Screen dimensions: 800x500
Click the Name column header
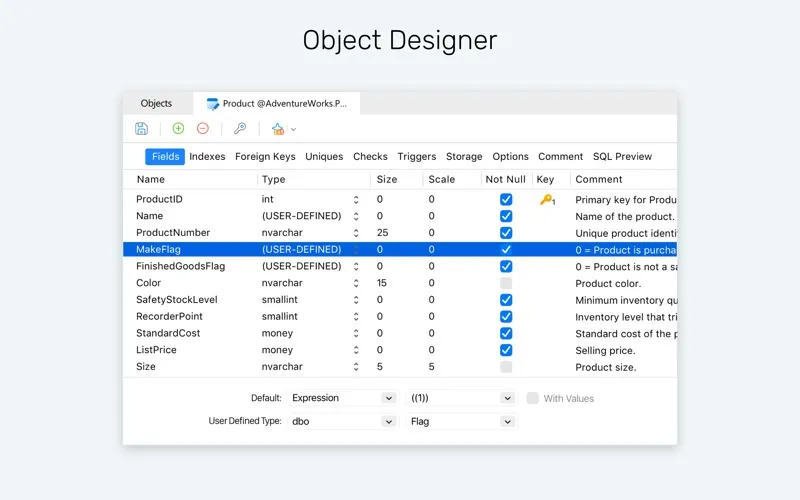tap(151, 180)
